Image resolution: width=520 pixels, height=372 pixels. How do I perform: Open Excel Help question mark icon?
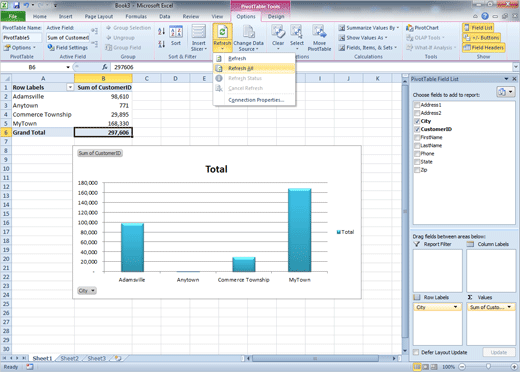(x=485, y=16)
